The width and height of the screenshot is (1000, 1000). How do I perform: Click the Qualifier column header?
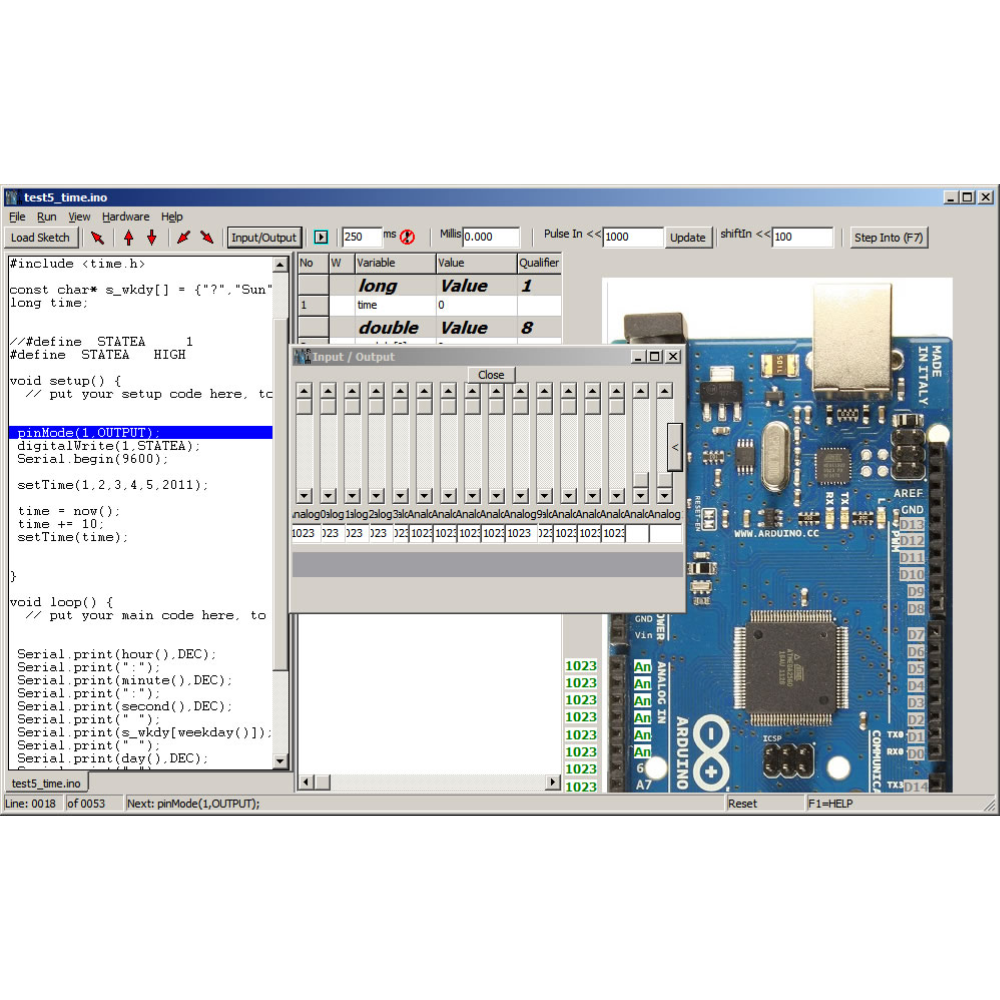point(539,263)
